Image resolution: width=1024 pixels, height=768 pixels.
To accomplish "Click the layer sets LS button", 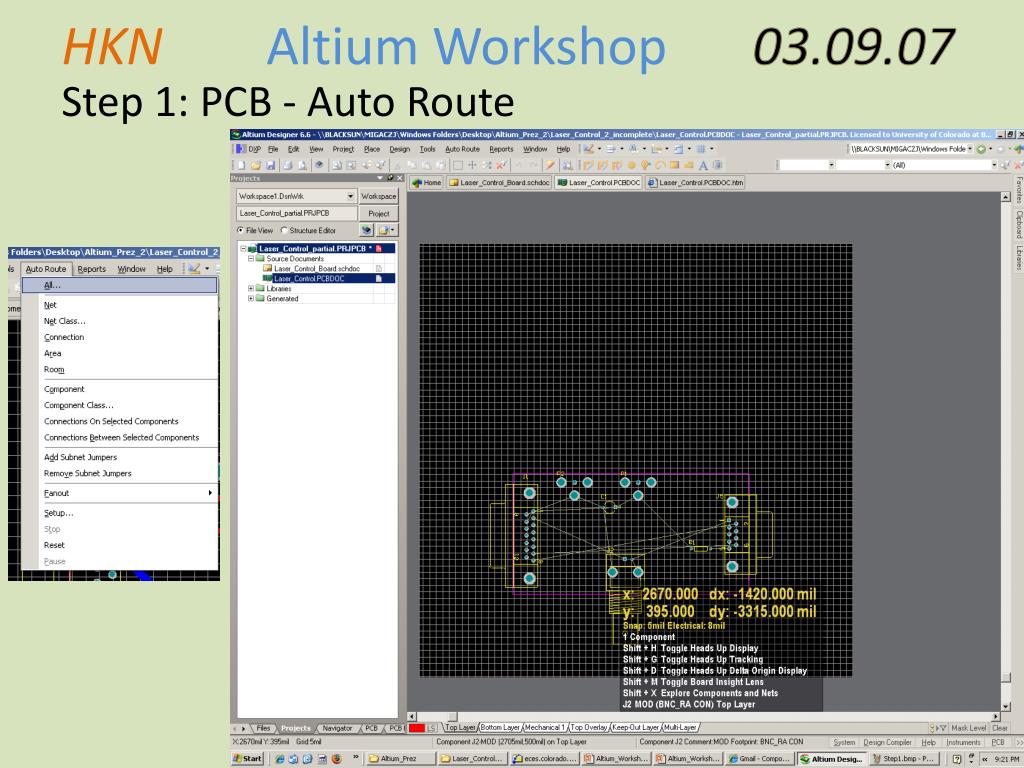I will point(432,728).
